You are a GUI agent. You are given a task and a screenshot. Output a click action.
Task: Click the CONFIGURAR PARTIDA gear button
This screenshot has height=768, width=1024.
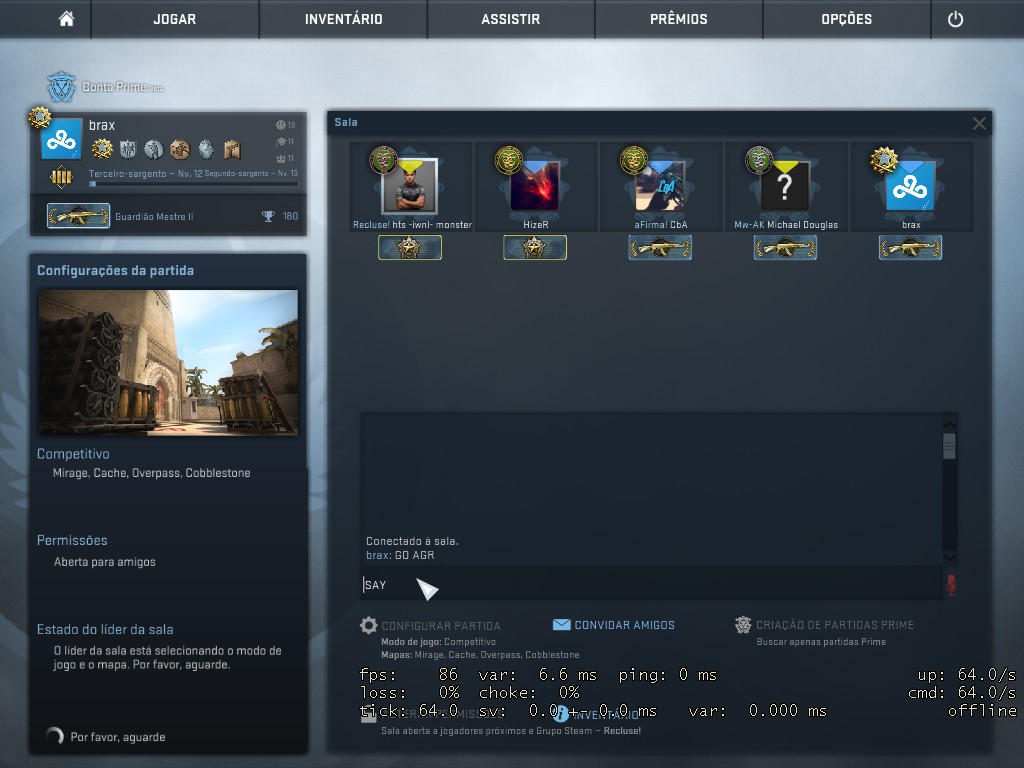[430, 626]
